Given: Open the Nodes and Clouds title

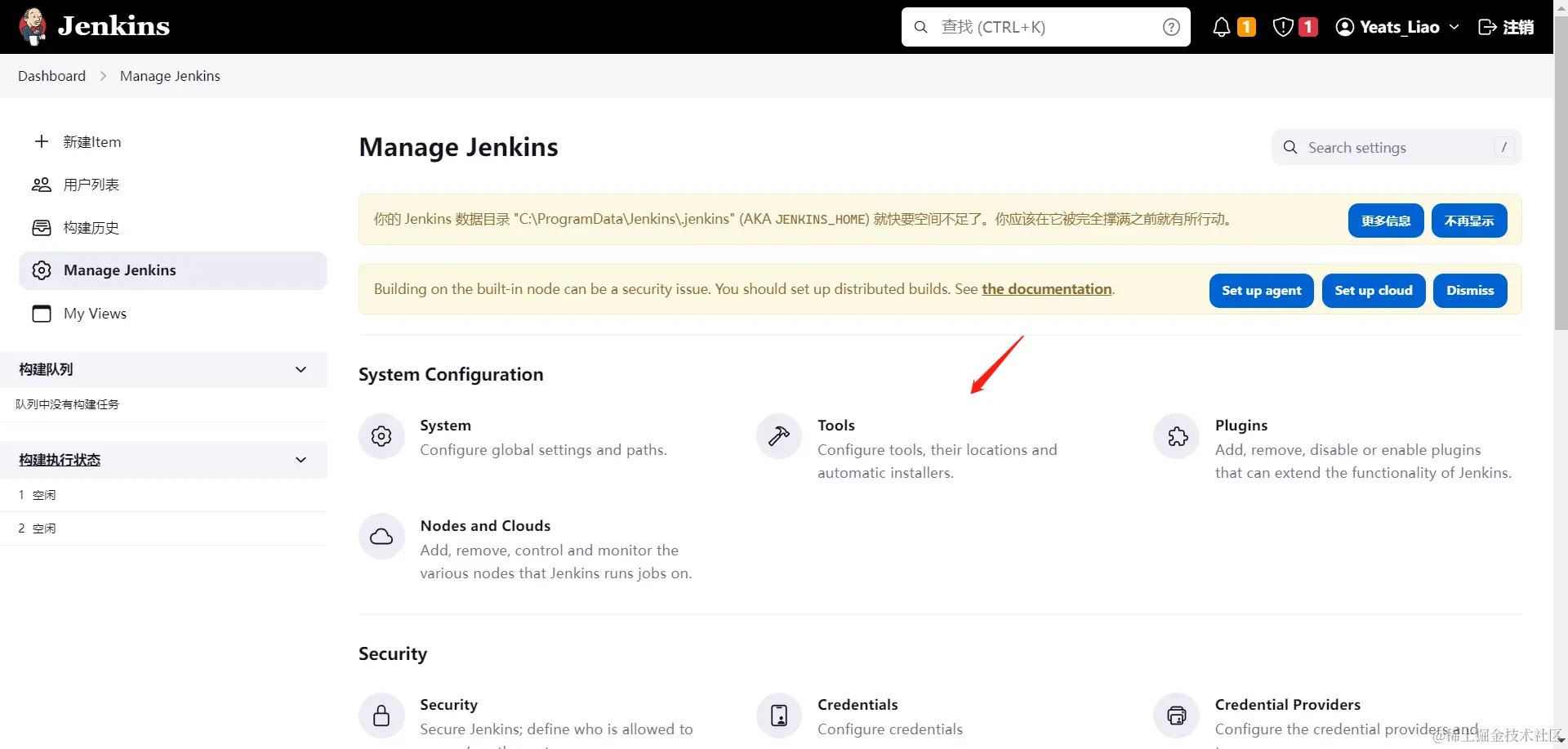Looking at the screenshot, I should [485, 526].
